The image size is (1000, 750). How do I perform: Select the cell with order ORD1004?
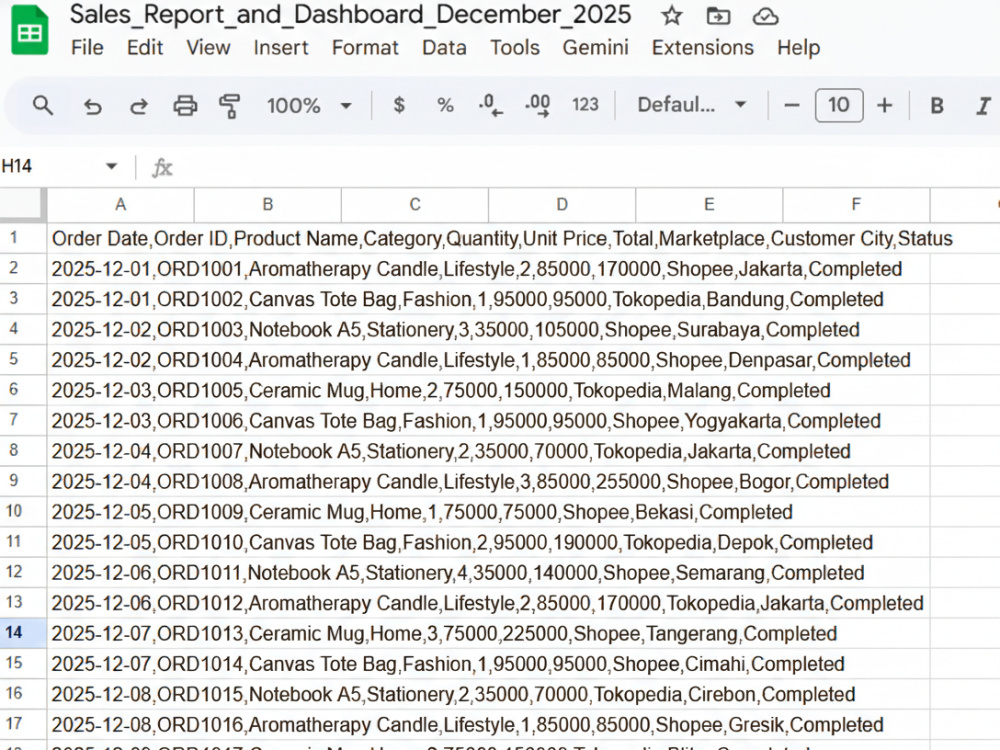pyautogui.click(x=120, y=360)
